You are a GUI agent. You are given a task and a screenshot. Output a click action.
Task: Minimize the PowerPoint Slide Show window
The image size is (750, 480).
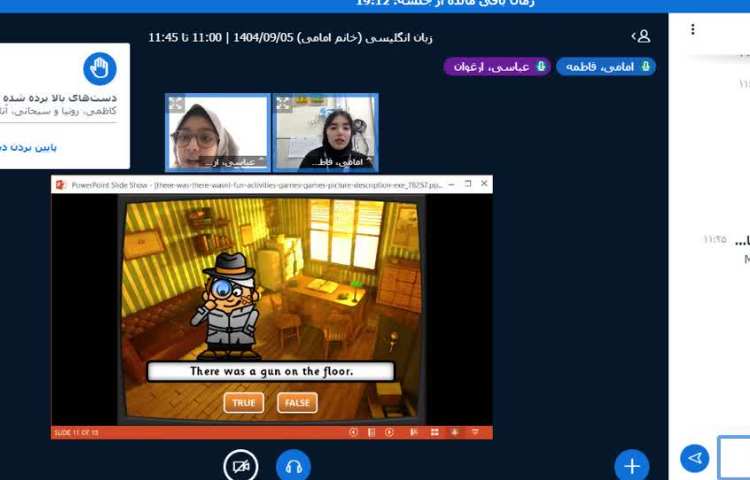(451, 184)
